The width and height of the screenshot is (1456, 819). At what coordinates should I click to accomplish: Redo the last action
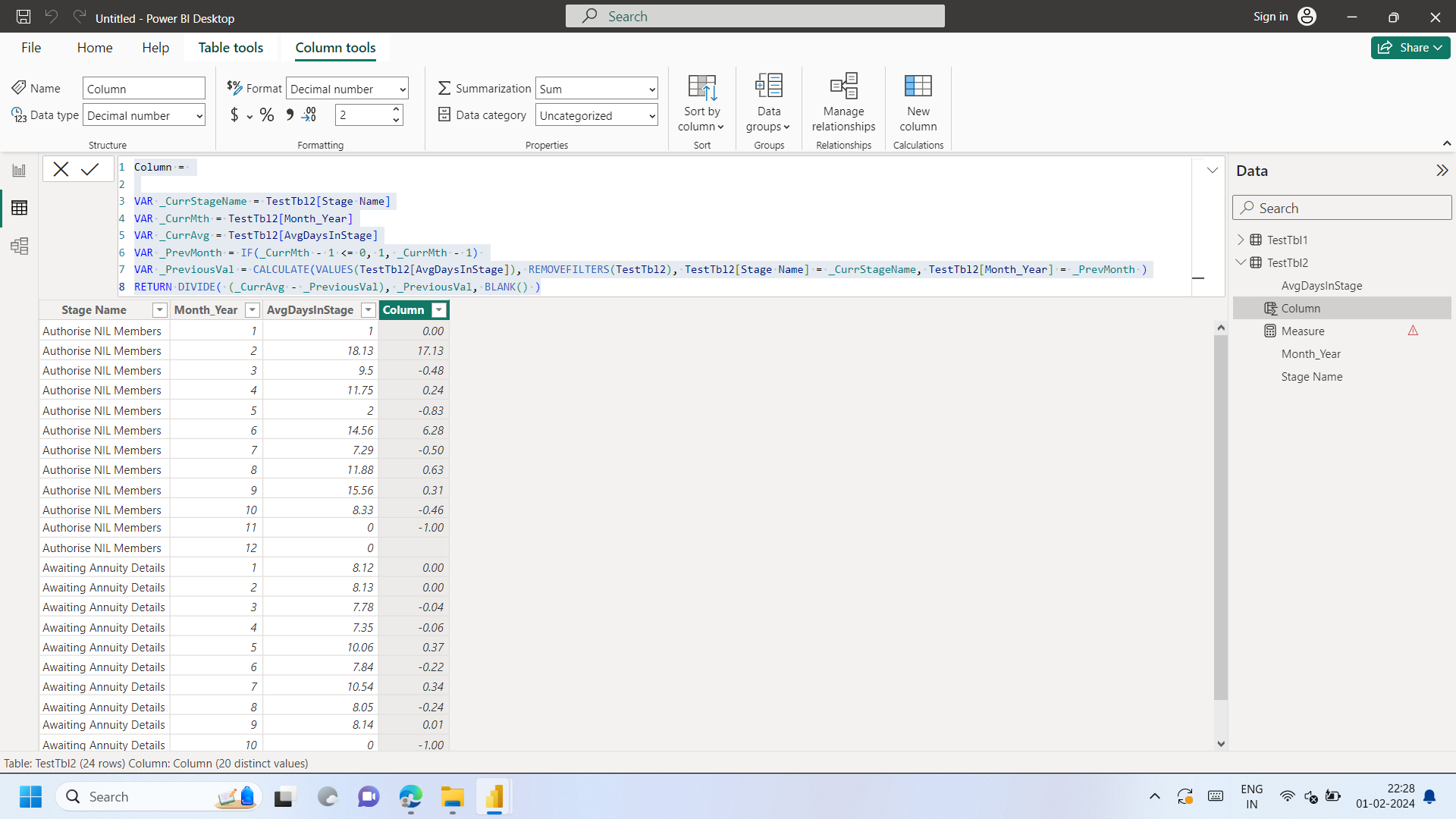coord(80,17)
